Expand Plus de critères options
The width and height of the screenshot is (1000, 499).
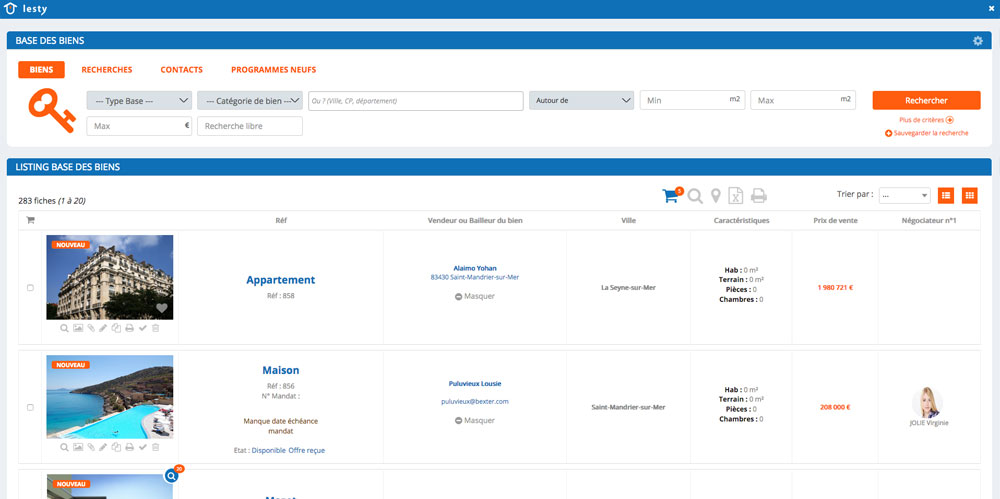(x=926, y=120)
